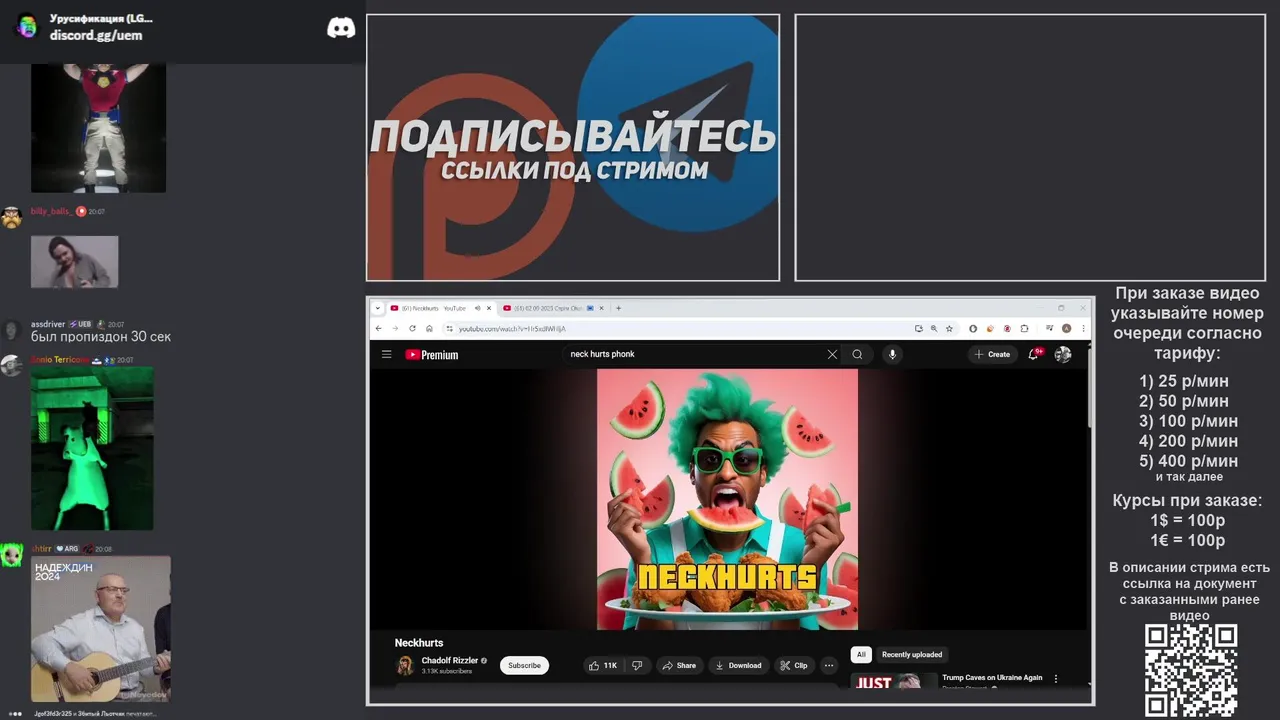Like the video with 11K likes
Viewport: 1280px width, 720px height.
click(603, 665)
